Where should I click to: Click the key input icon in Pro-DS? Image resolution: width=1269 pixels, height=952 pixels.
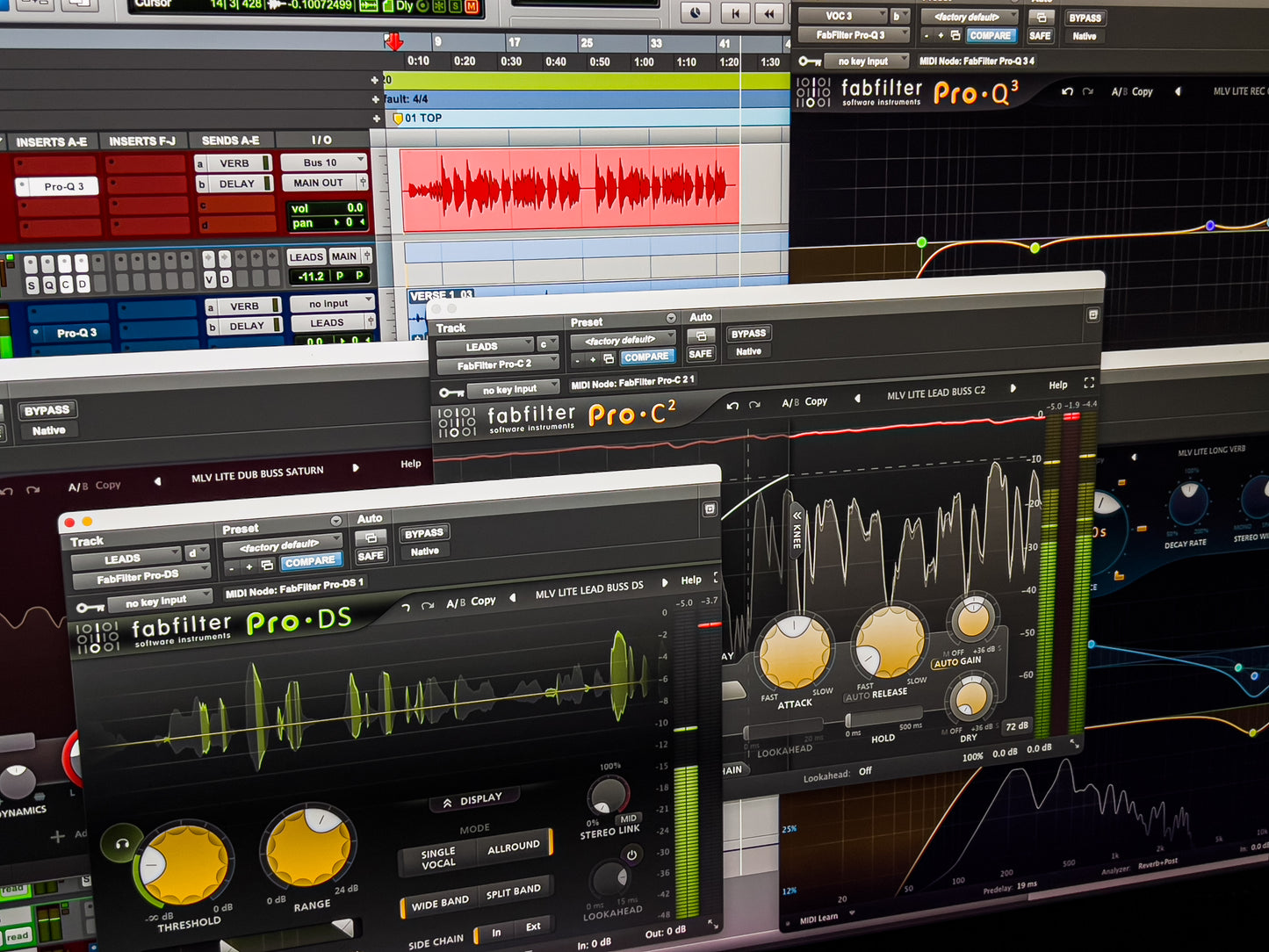90,607
